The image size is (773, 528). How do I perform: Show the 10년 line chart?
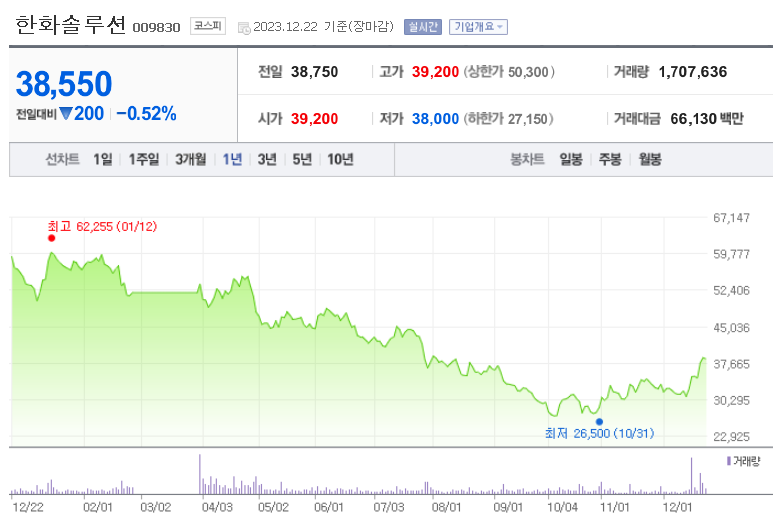[340, 159]
